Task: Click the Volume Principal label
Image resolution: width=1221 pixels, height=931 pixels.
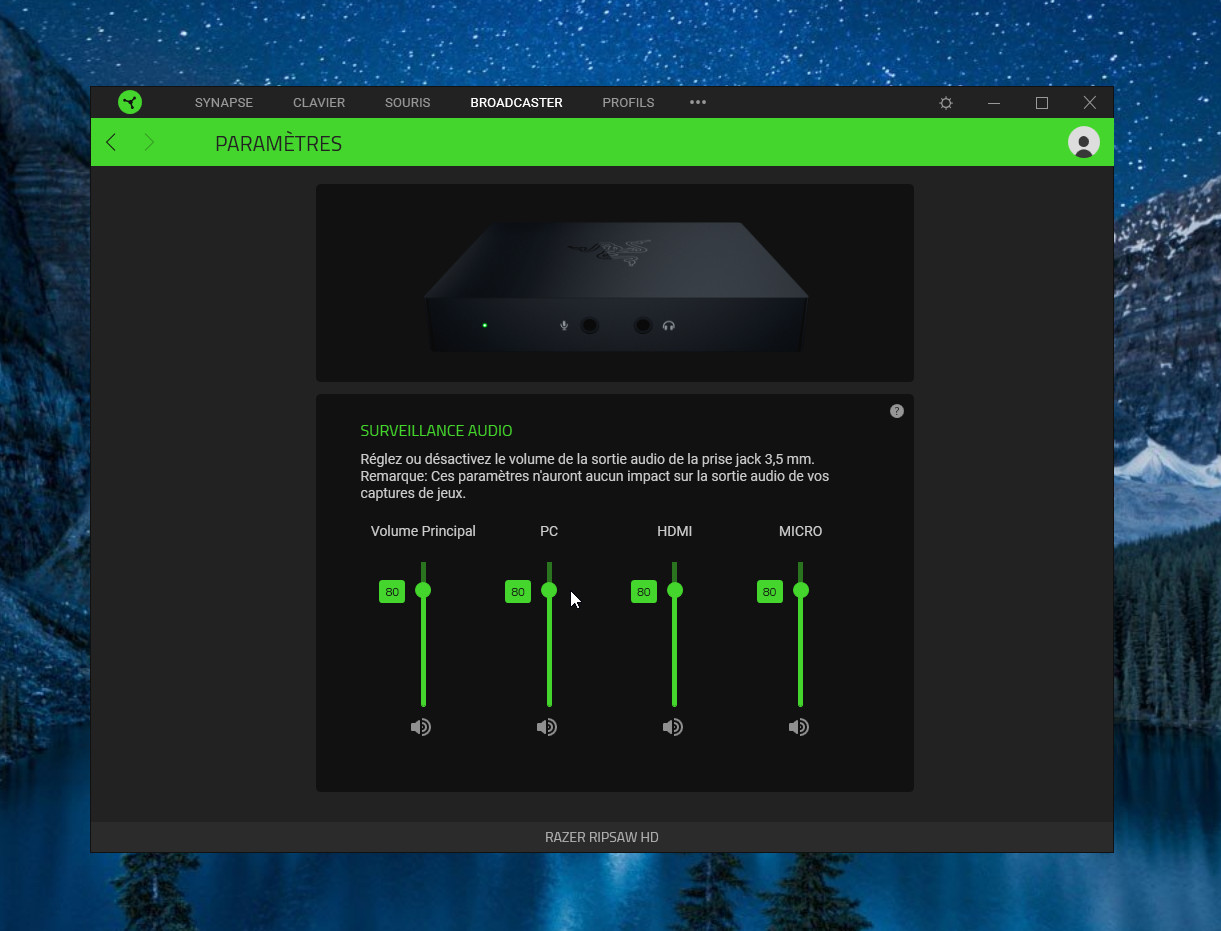Action: (x=423, y=531)
